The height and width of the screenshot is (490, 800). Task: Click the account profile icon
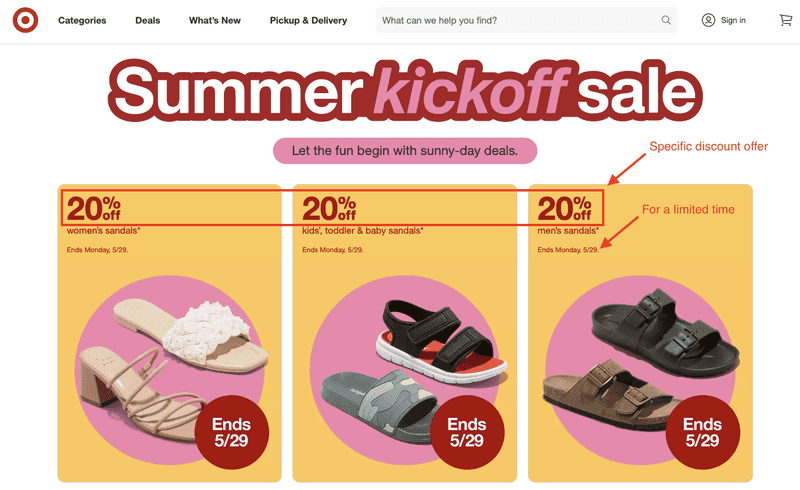[x=708, y=20]
